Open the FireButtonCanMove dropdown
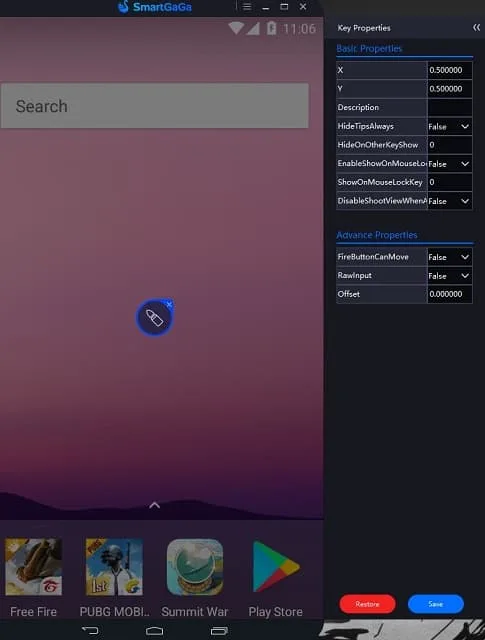 pos(449,257)
